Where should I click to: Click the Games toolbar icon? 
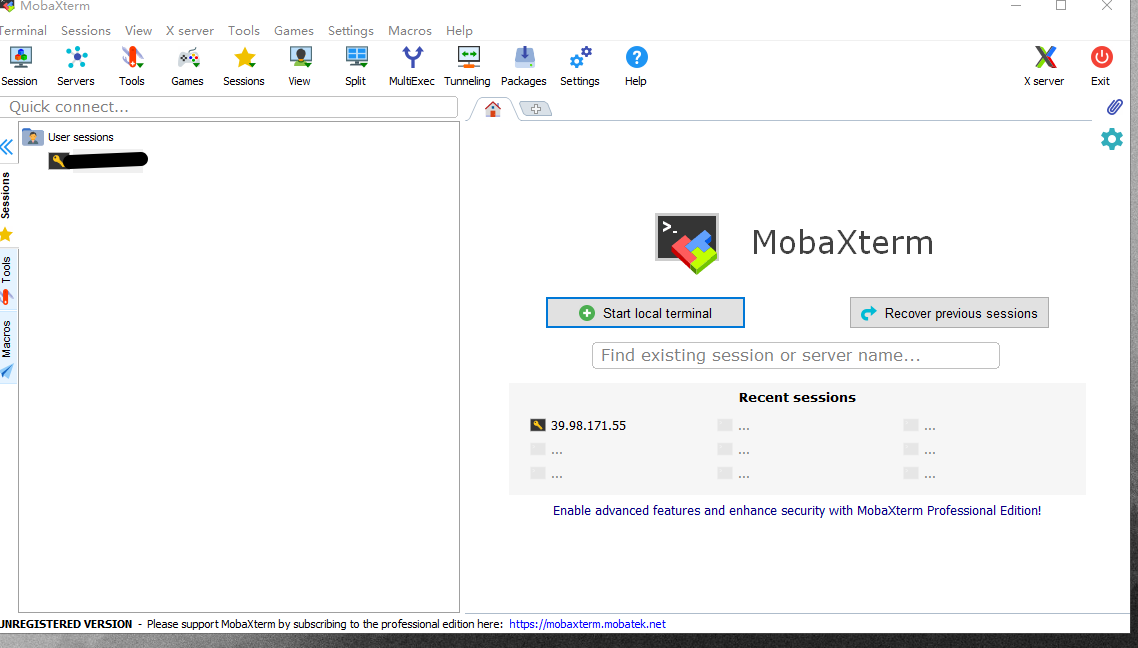pos(187,66)
